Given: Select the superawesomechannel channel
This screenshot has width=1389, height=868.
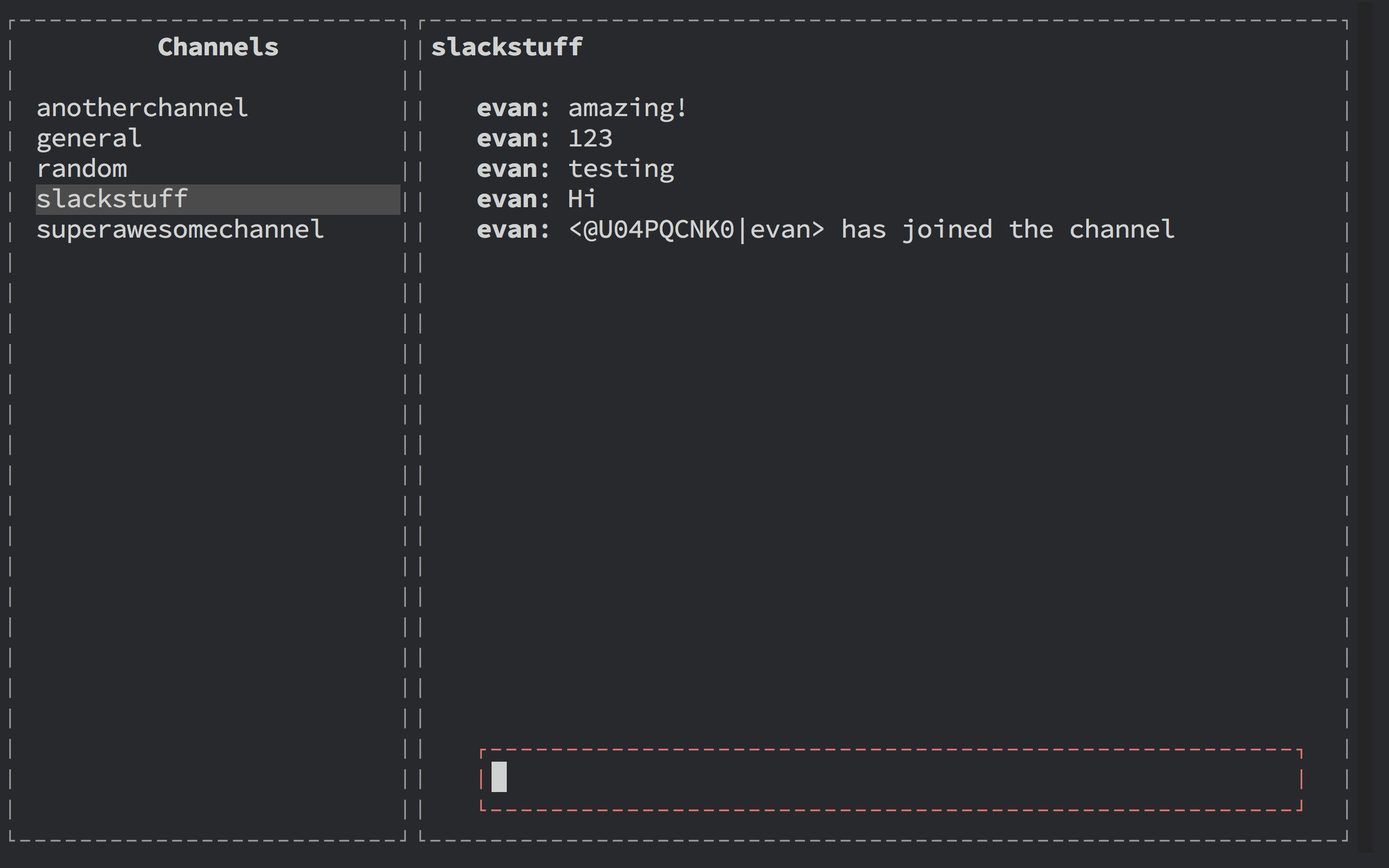Looking at the screenshot, I should [x=181, y=229].
